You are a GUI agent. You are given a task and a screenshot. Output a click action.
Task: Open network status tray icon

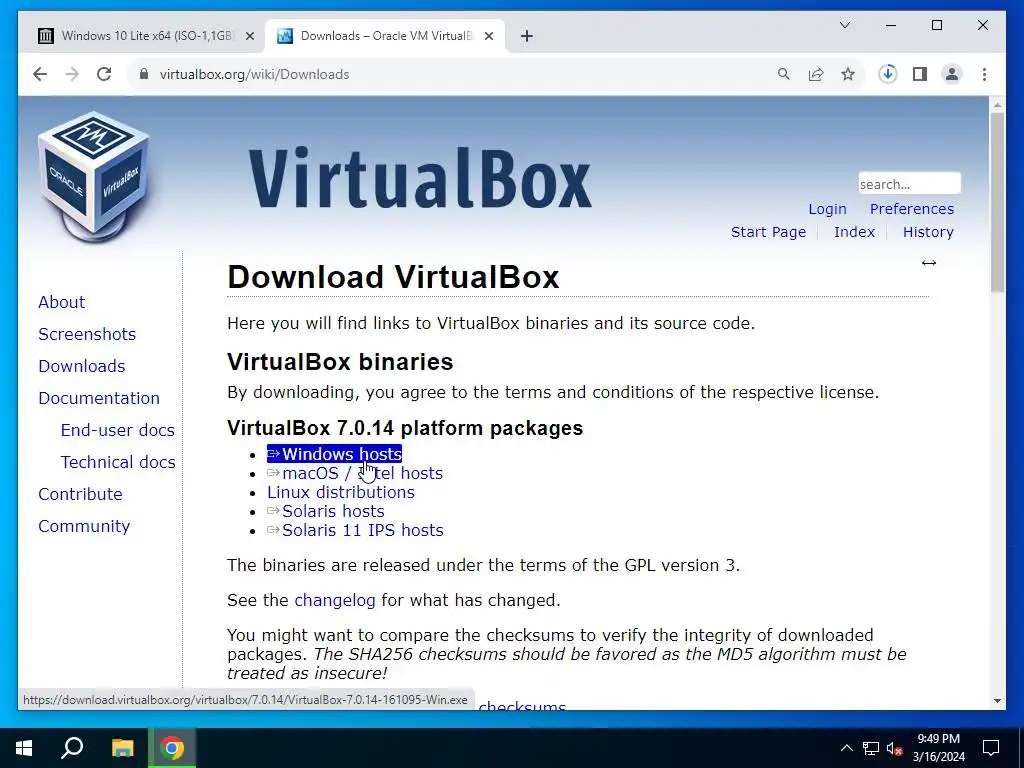(x=871, y=748)
